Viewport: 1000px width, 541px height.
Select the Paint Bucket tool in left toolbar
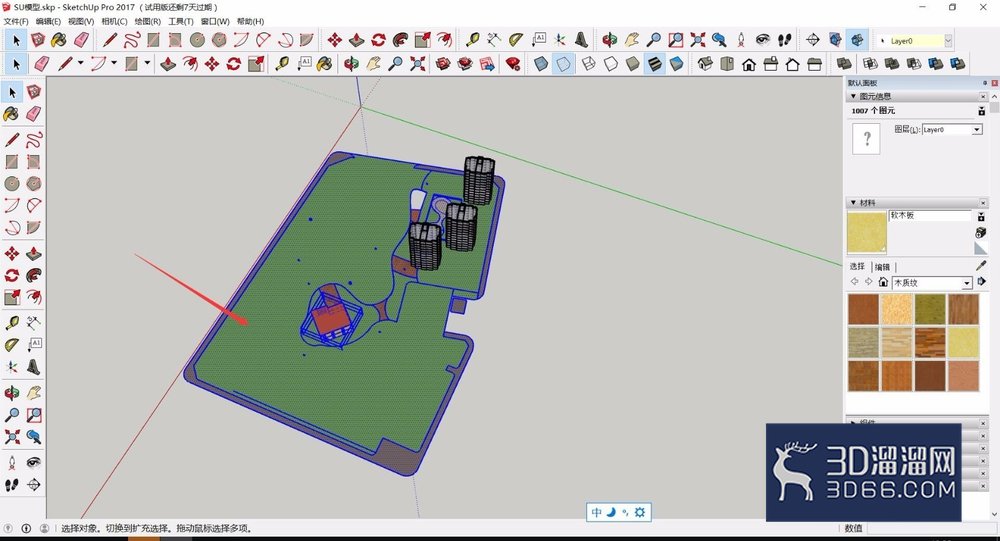pos(11,114)
